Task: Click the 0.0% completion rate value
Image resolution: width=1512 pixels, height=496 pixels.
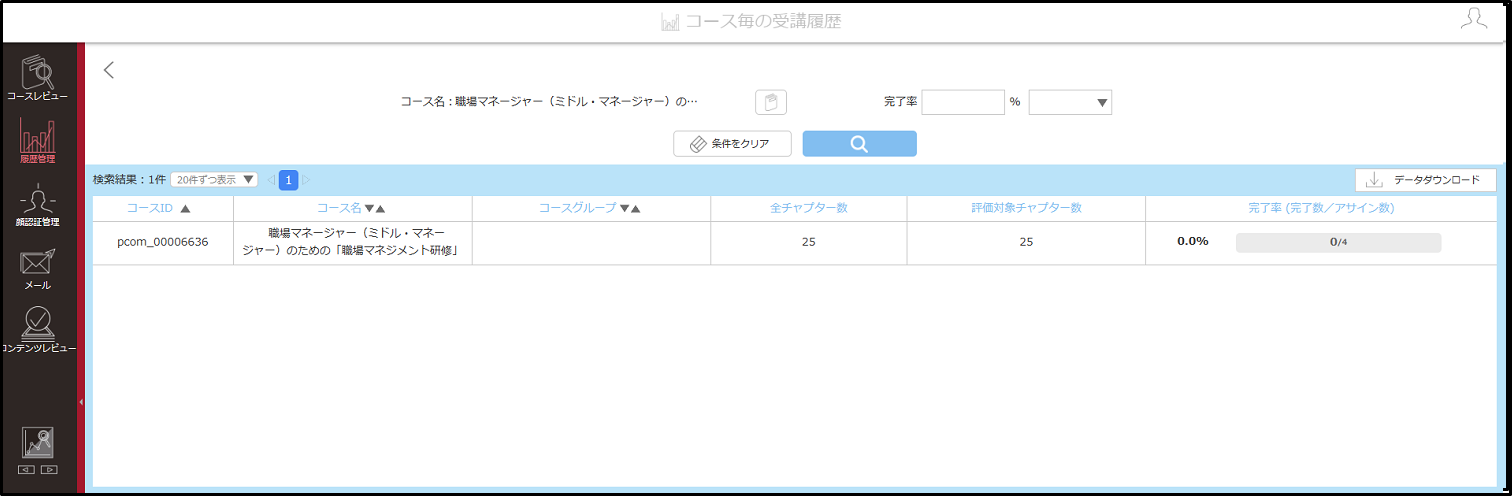Action: 1192,242
